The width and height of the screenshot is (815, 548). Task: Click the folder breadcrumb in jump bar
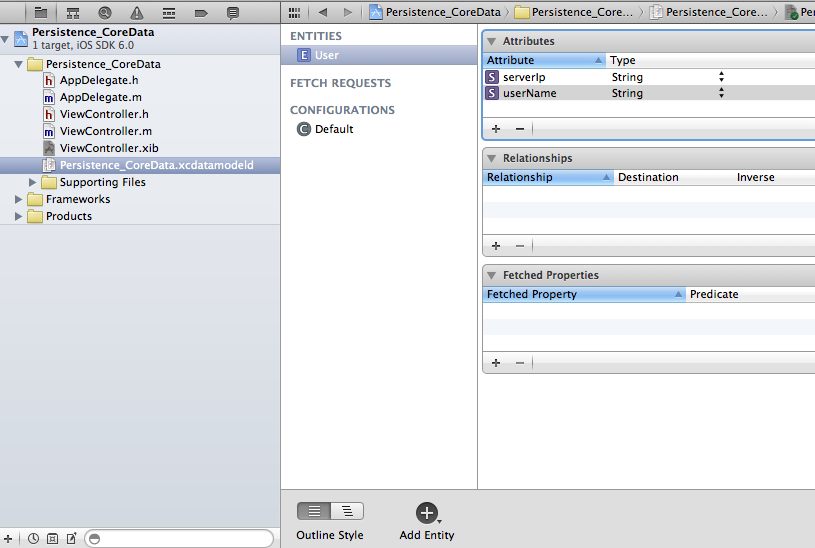573,12
